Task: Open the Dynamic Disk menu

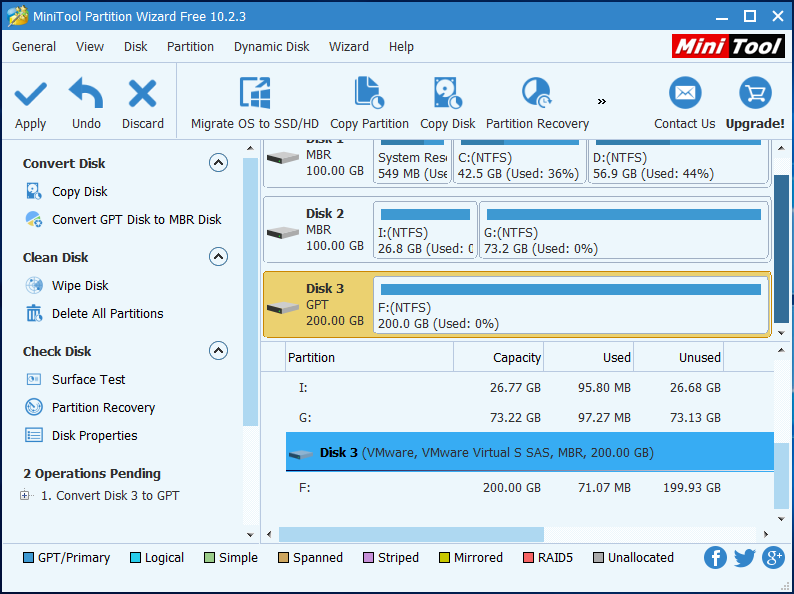Action: 271,47
